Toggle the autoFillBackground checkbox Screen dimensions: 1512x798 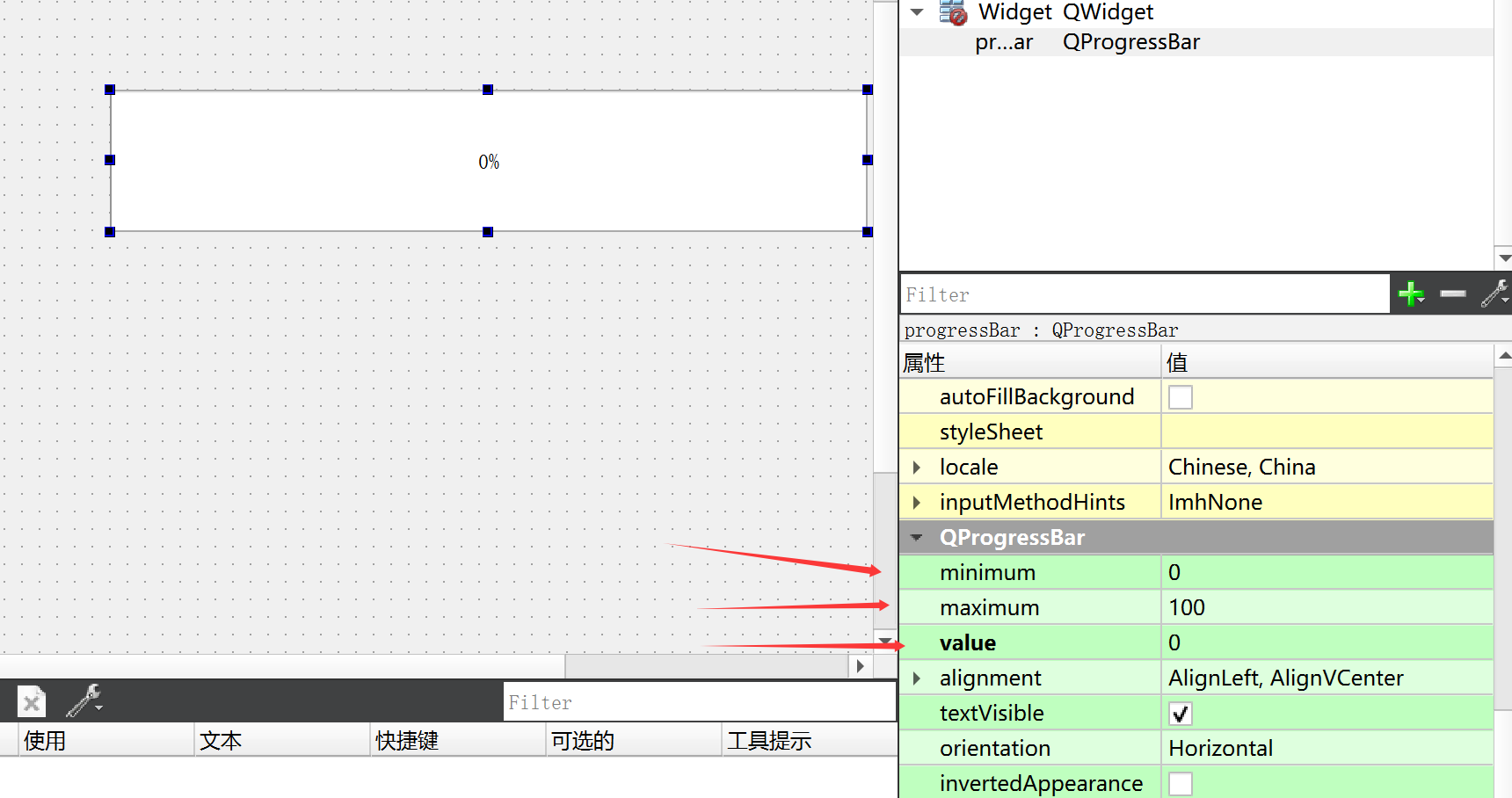[x=1181, y=397]
